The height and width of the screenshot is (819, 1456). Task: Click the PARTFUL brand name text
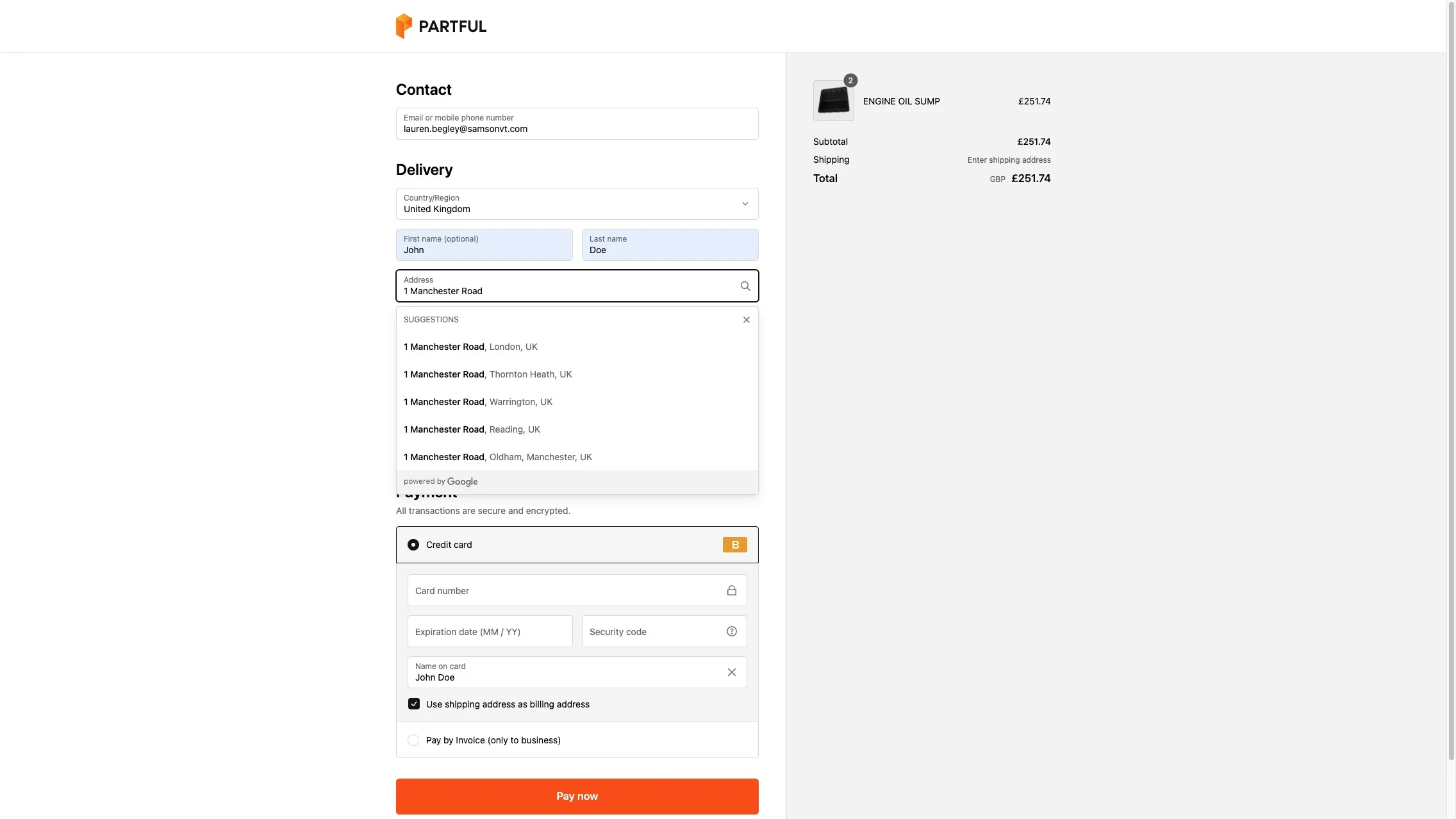452,26
